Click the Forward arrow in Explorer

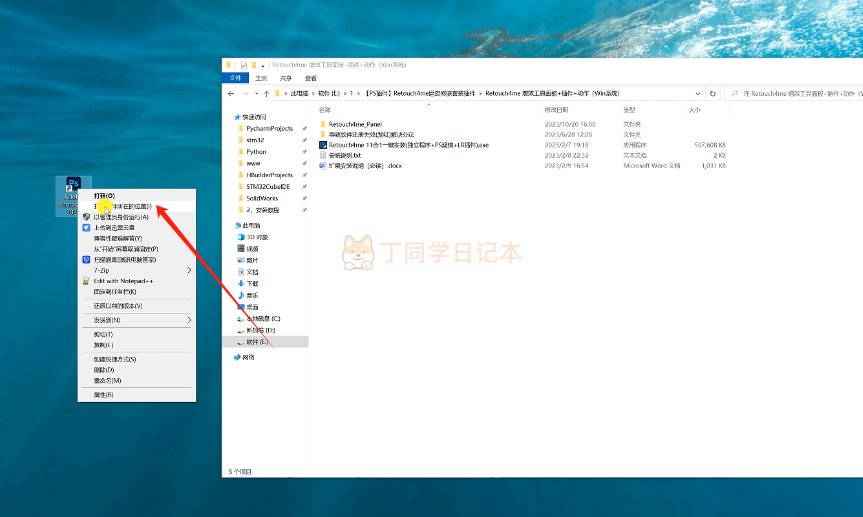pyautogui.click(x=245, y=94)
